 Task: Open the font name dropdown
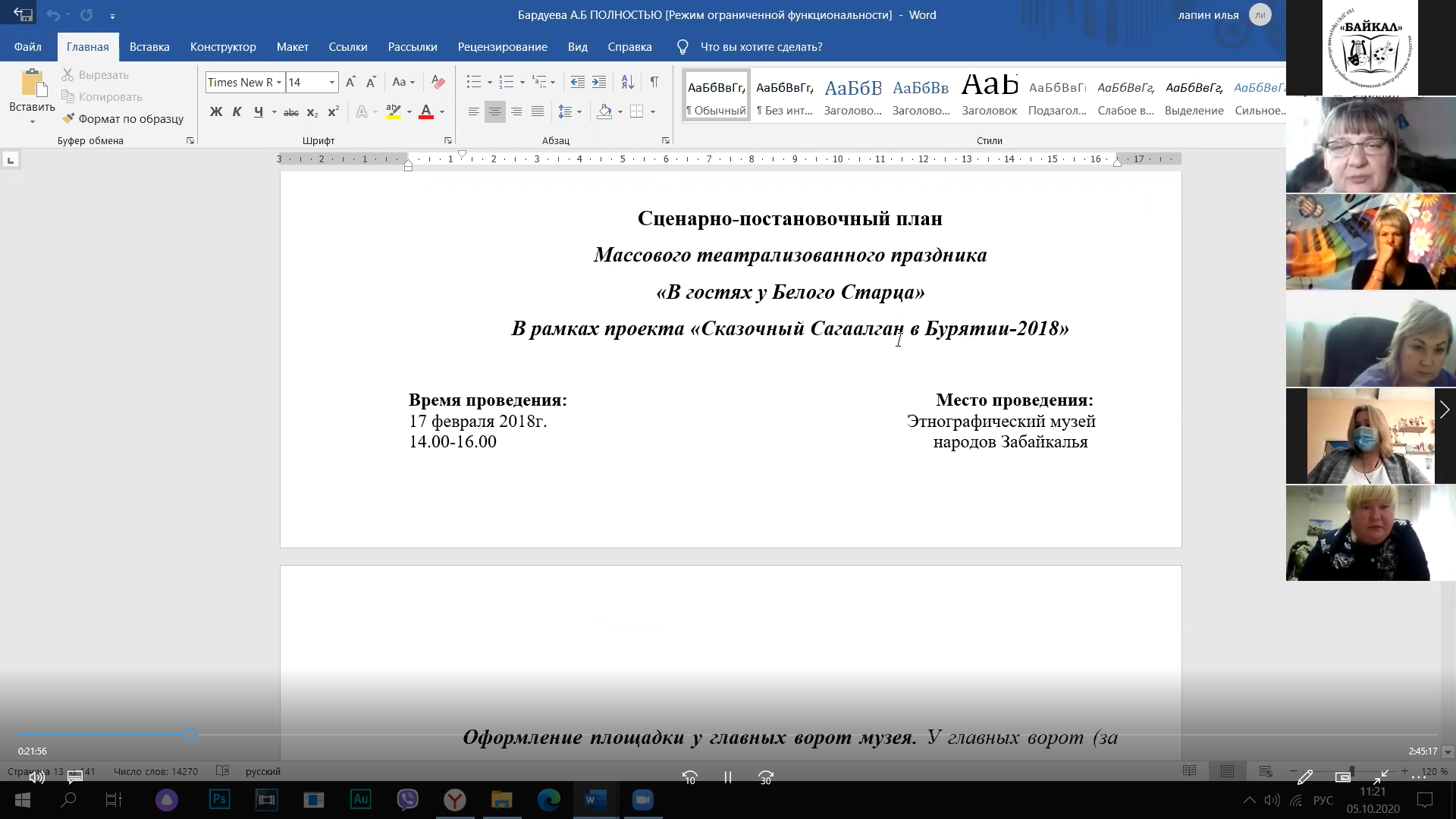click(x=279, y=82)
